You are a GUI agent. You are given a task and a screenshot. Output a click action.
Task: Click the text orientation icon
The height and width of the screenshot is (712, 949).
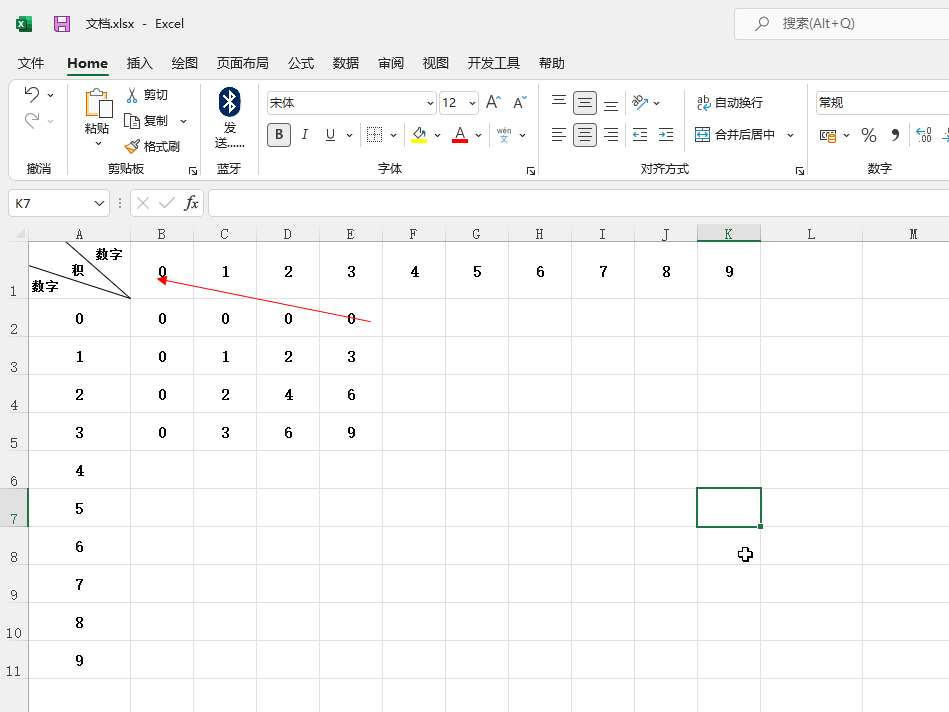[x=640, y=102]
